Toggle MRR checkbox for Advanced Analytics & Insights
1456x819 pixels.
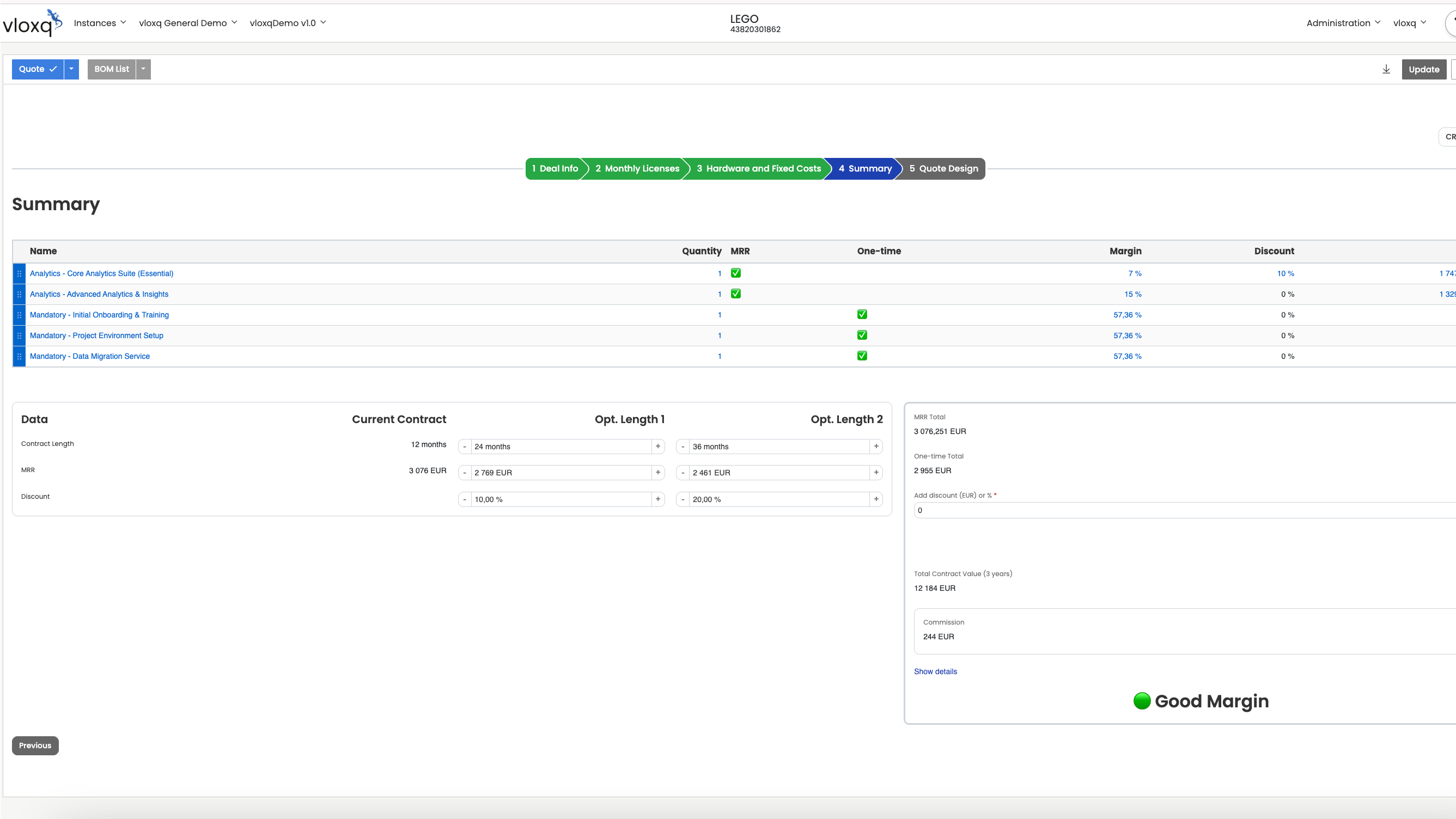pyautogui.click(x=735, y=294)
